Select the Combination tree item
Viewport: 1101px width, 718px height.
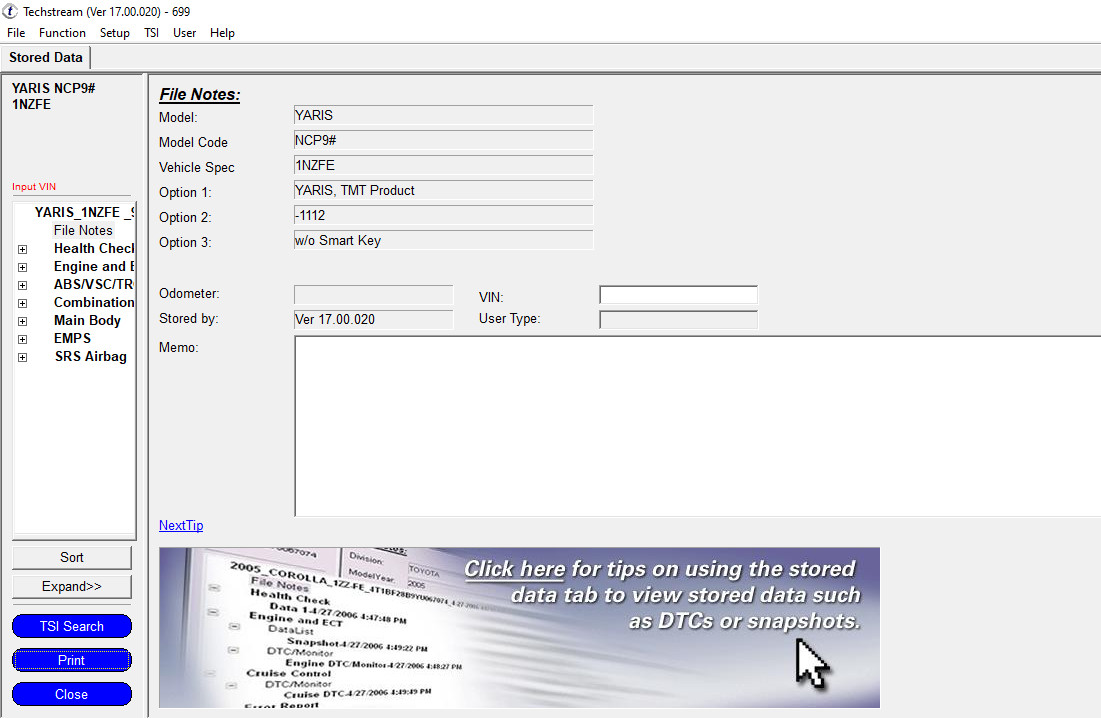[x=93, y=303]
